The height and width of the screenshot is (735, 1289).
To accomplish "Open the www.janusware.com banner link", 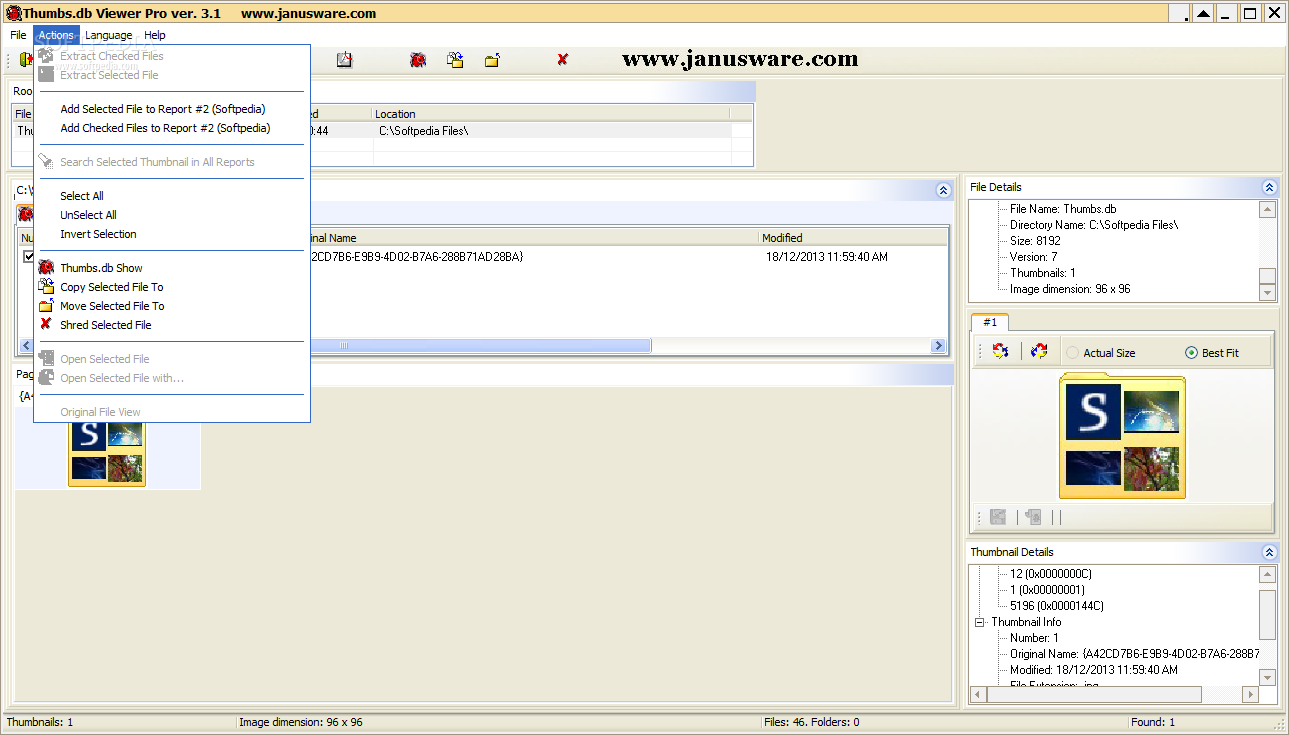I will point(740,59).
